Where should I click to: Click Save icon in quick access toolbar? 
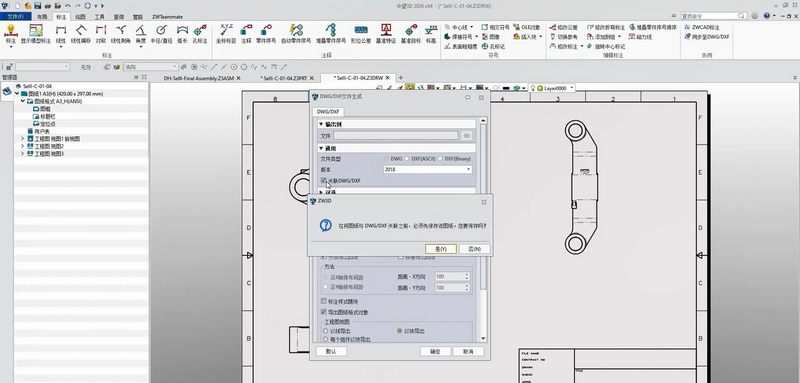pyautogui.click(x=37, y=6)
